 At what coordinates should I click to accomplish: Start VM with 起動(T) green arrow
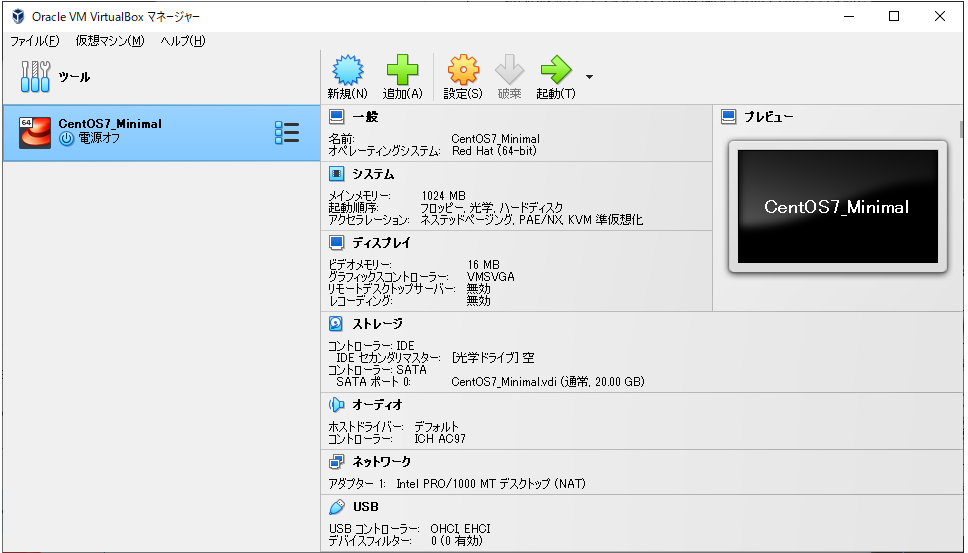pos(554,70)
